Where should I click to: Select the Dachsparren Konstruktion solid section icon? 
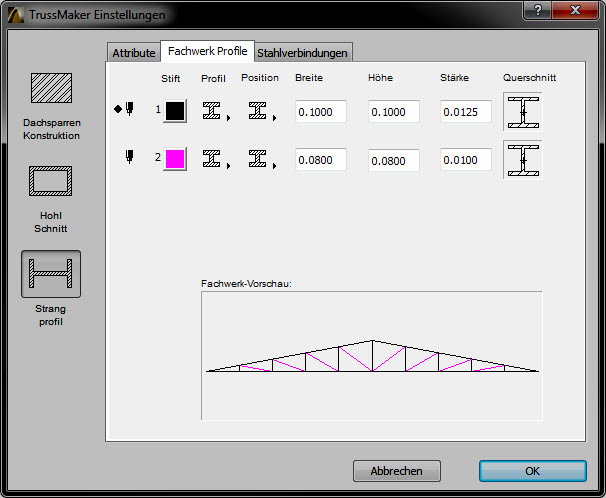[x=51, y=88]
